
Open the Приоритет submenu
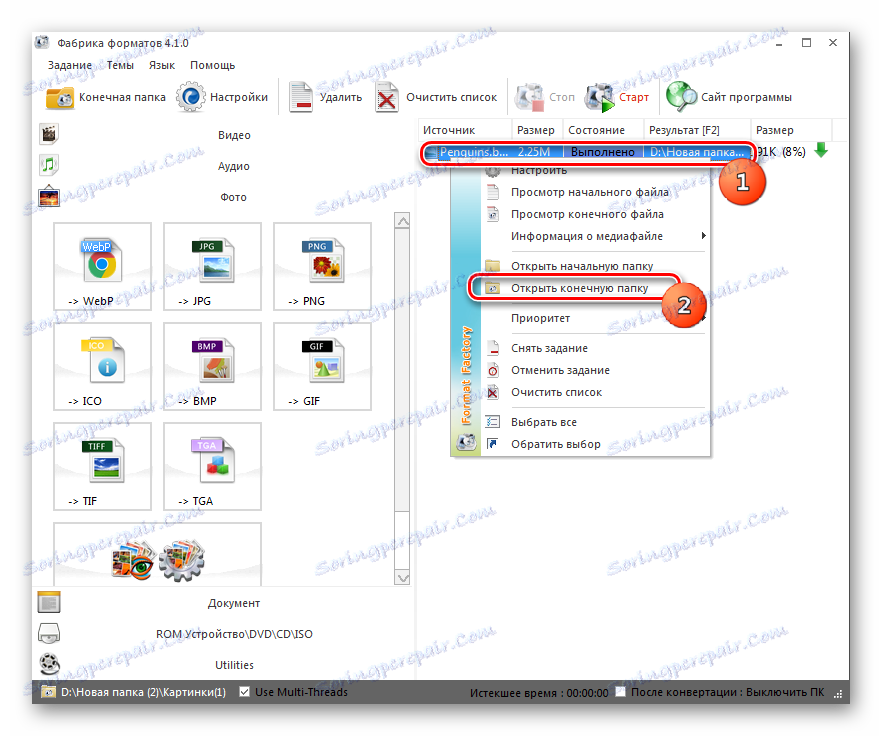point(595,318)
